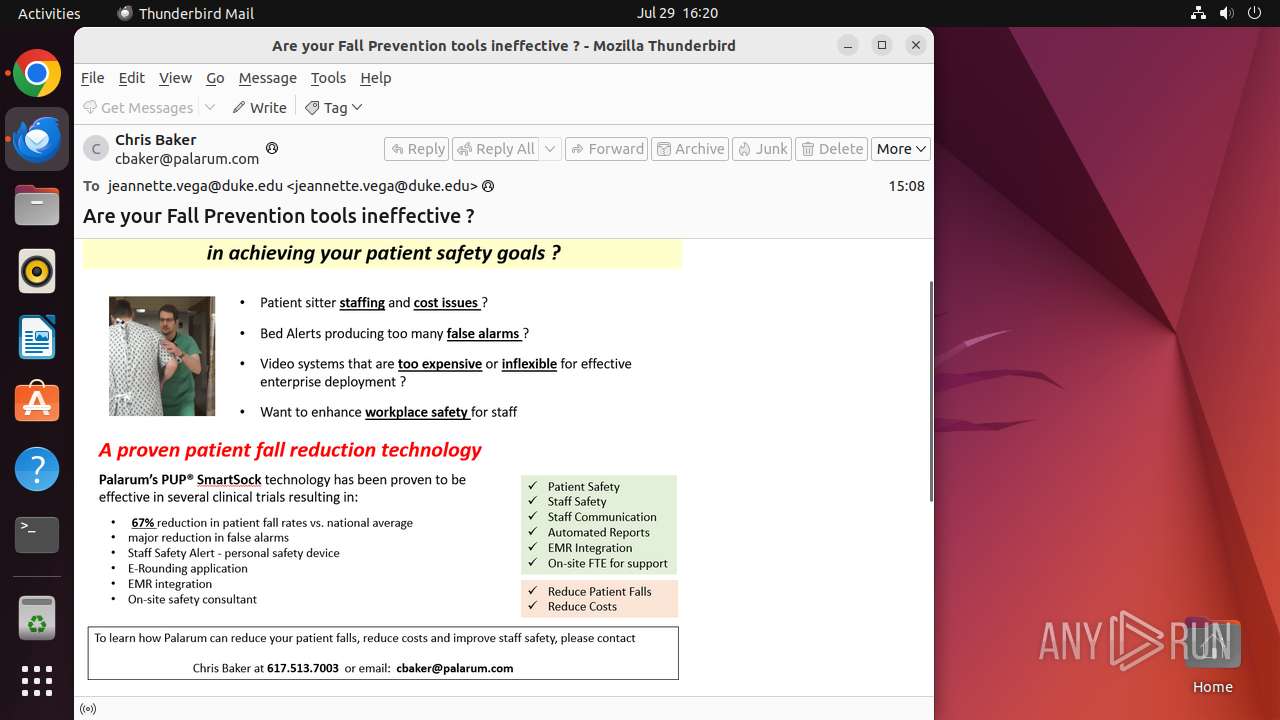Click the 'Staff Communication' checklist item

tap(602, 517)
